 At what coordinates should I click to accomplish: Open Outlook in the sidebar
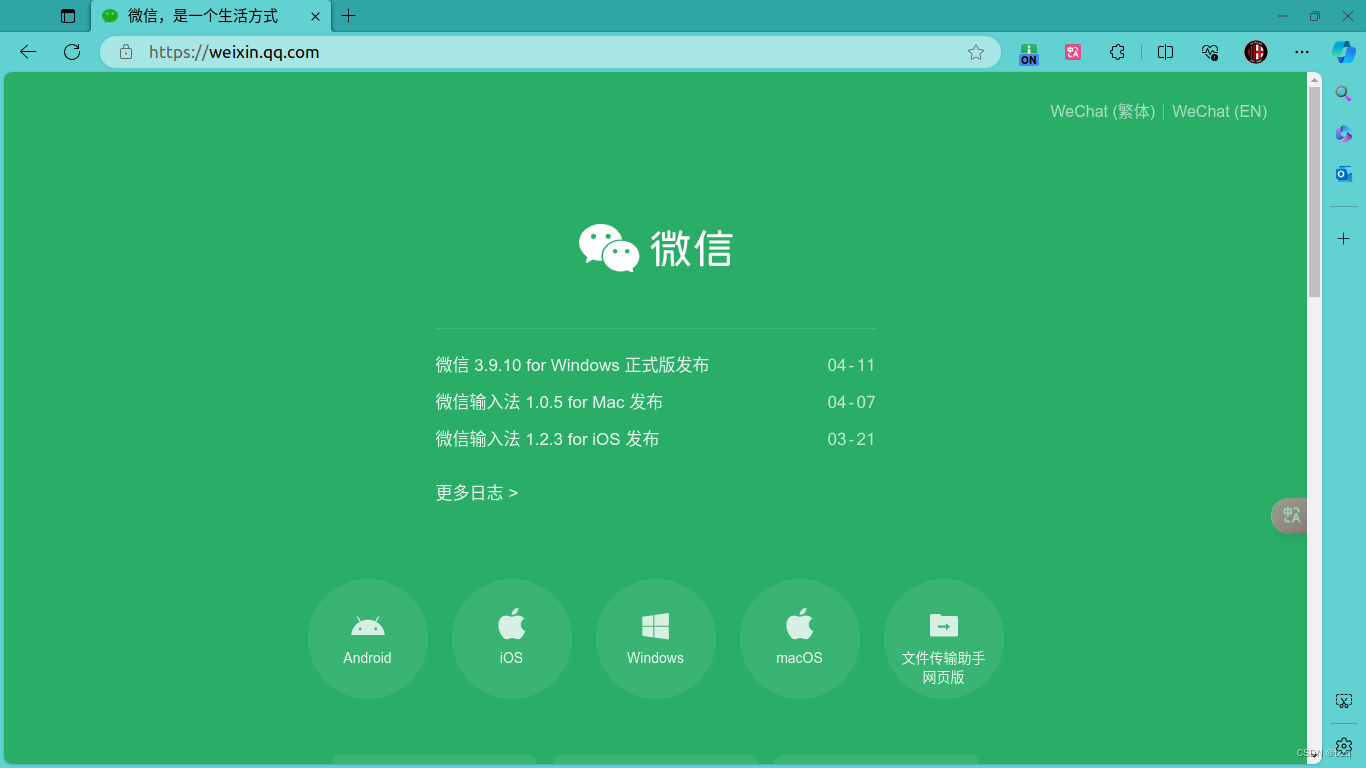click(1344, 174)
